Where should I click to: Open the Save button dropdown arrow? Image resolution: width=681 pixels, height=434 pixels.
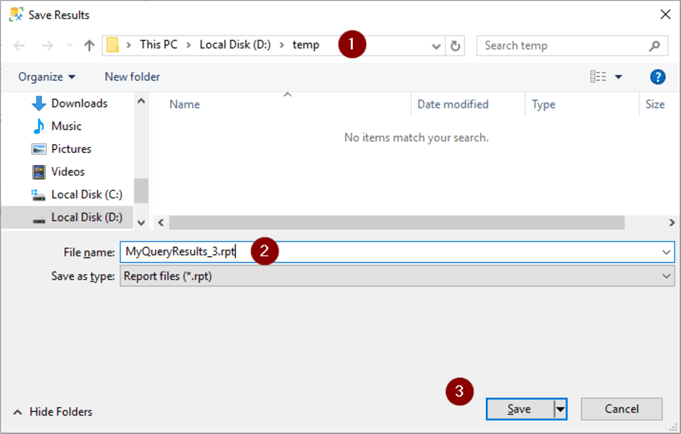pos(560,409)
